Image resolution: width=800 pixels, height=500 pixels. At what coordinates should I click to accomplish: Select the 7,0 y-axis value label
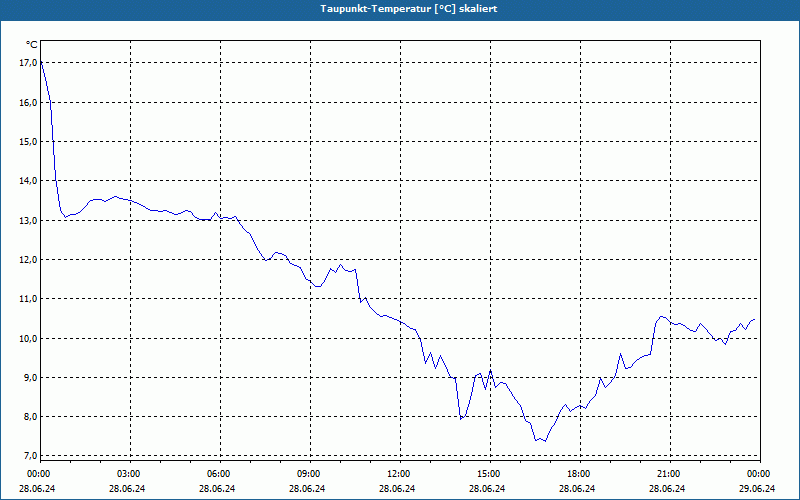click(x=30, y=456)
